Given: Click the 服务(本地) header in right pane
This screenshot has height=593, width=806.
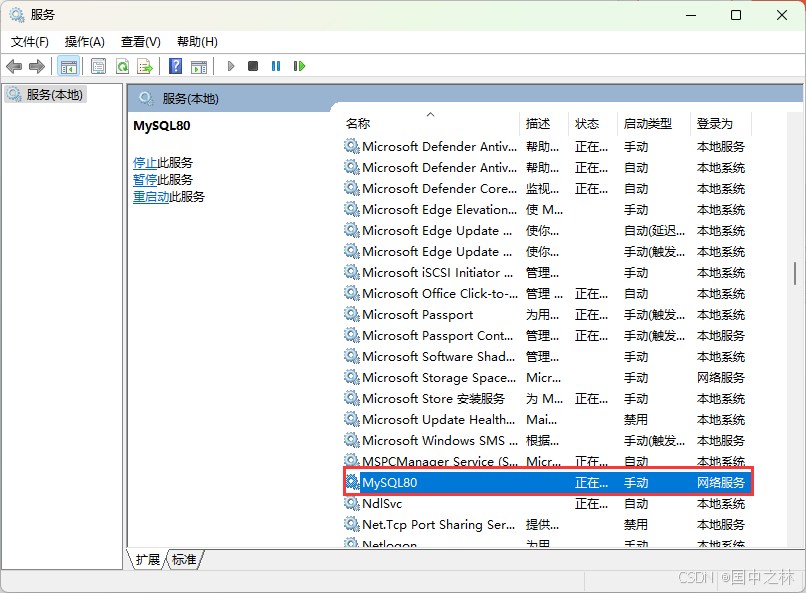Looking at the screenshot, I should (x=190, y=98).
